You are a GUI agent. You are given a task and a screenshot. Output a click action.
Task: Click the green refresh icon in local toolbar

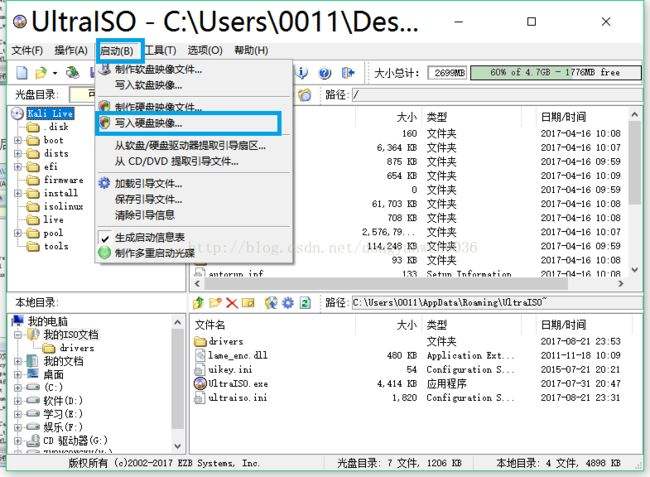pos(305,303)
